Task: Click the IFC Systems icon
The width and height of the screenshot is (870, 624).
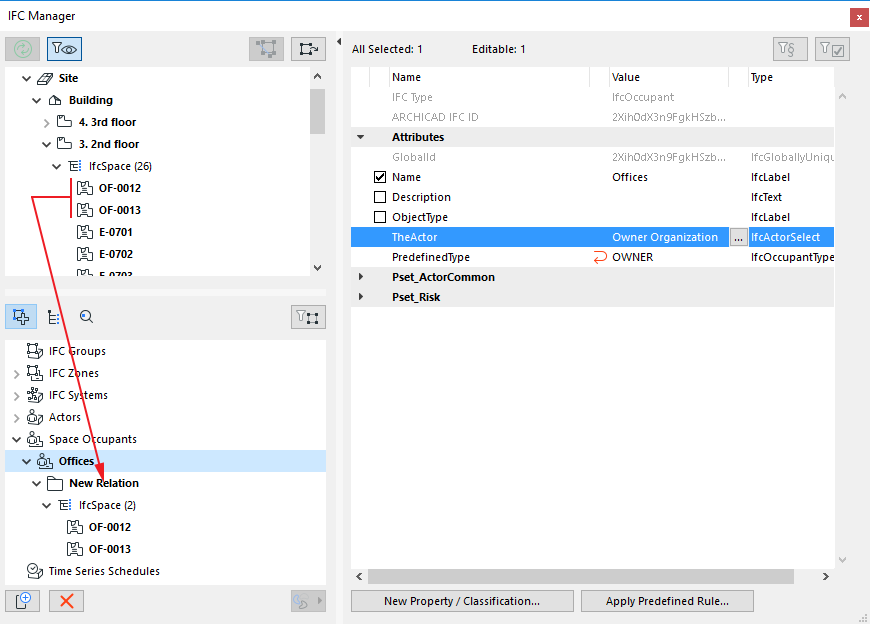Action: (35, 395)
